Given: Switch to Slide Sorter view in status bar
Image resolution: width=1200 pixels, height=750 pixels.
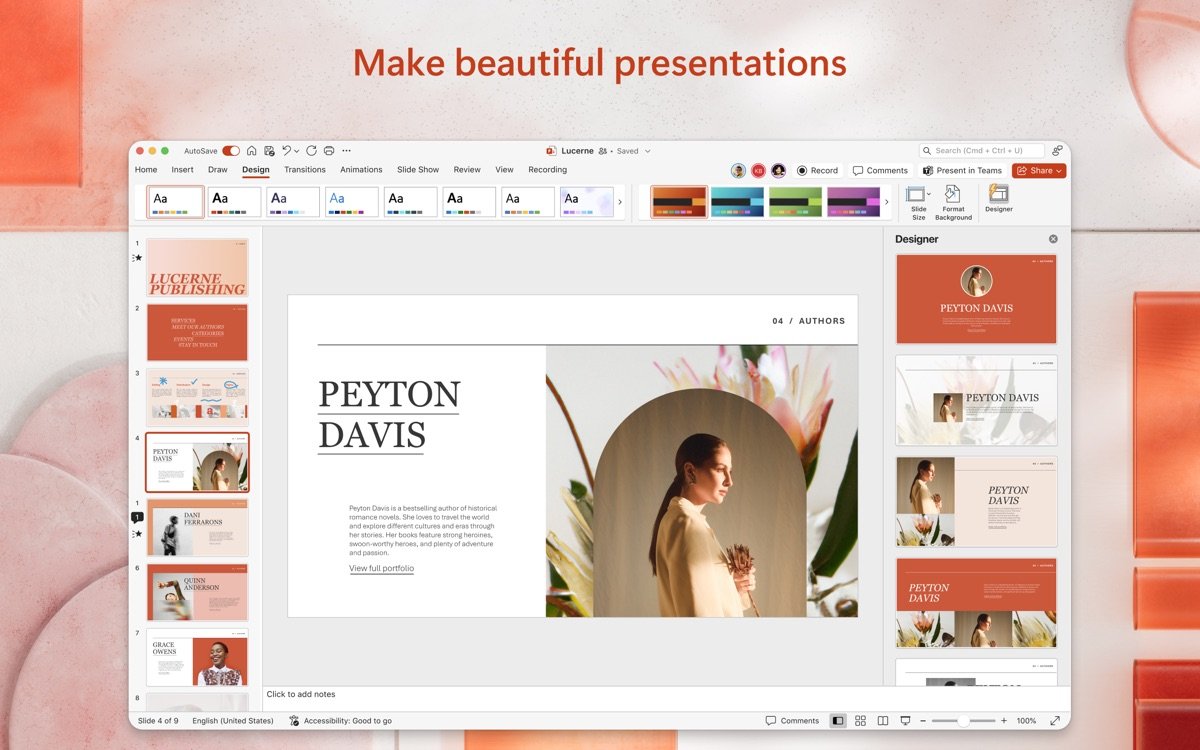Looking at the screenshot, I should [x=861, y=720].
